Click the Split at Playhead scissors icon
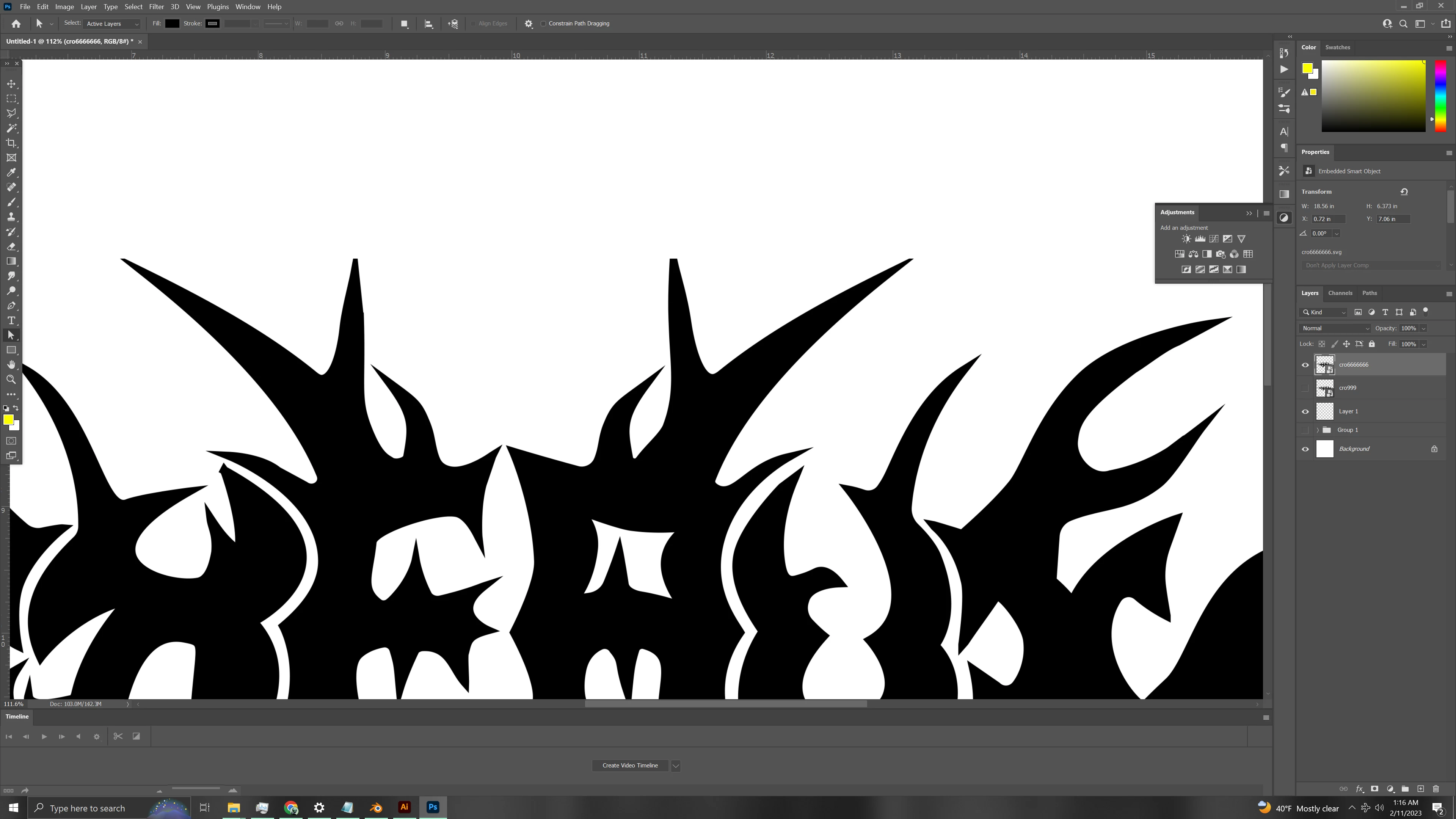 (118, 736)
